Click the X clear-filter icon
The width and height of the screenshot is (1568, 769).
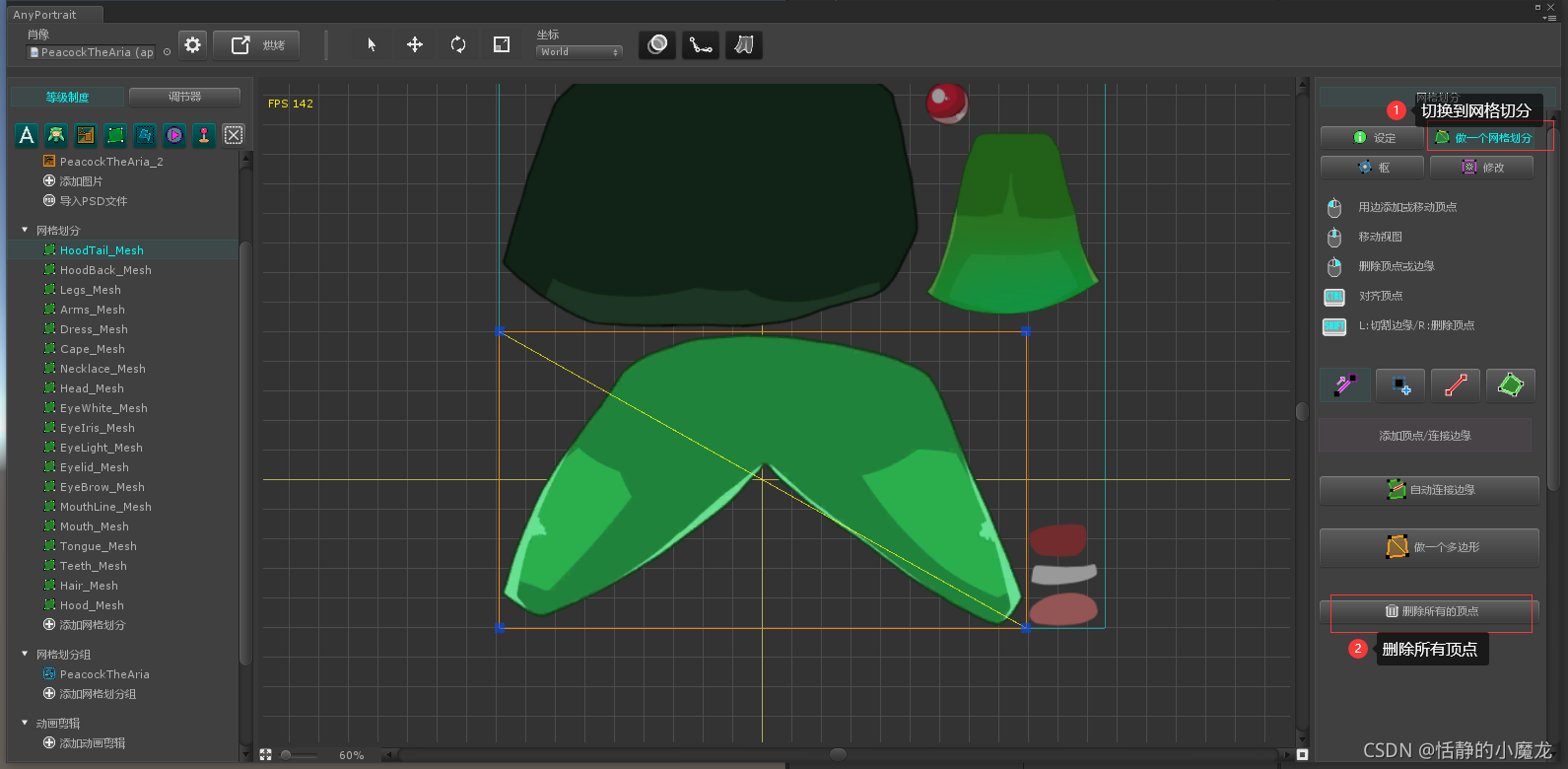pyautogui.click(x=234, y=135)
